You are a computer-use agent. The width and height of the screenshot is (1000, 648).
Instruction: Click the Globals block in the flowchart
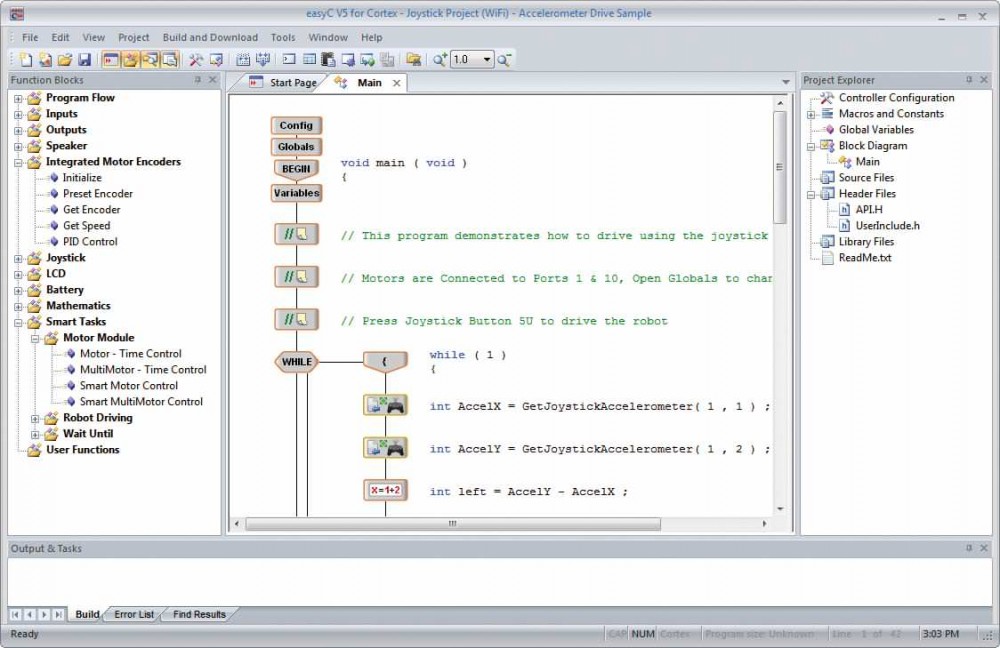coord(296,147)
